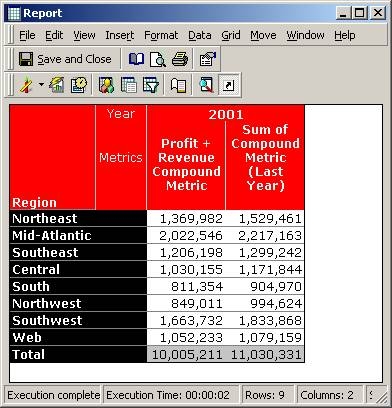Click the 2001 column header

click(226, 114)
